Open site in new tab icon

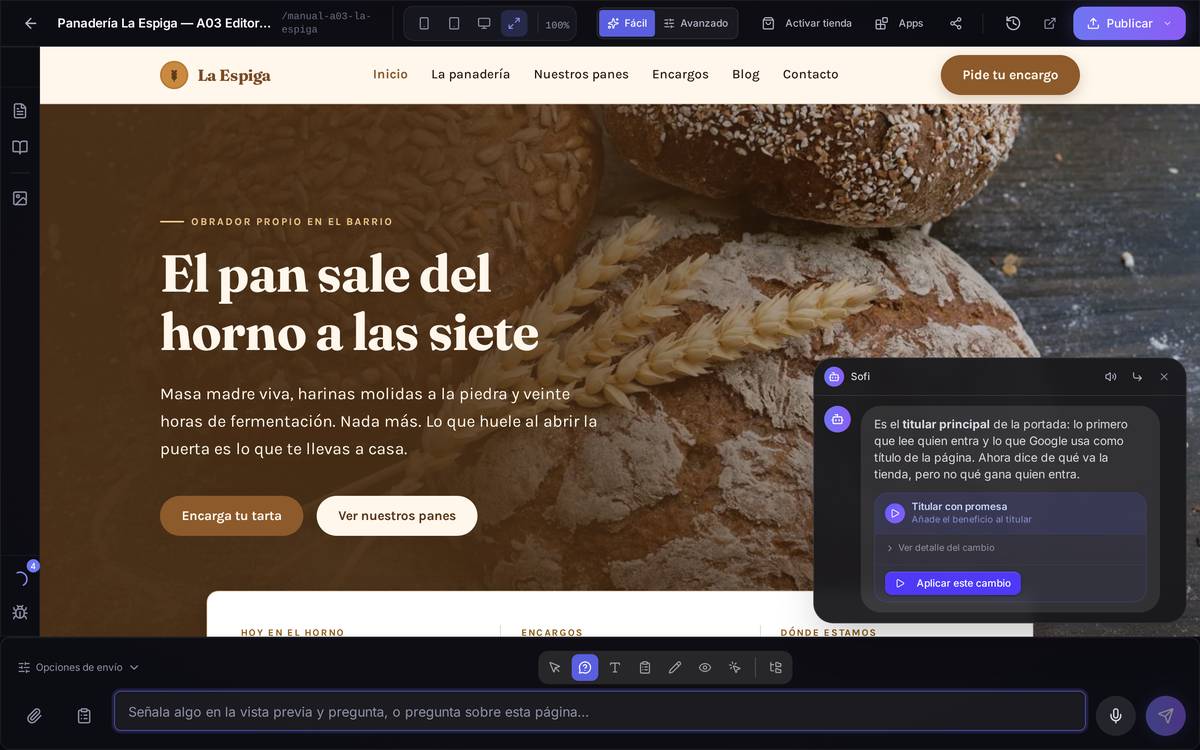tap(1050, 23)
